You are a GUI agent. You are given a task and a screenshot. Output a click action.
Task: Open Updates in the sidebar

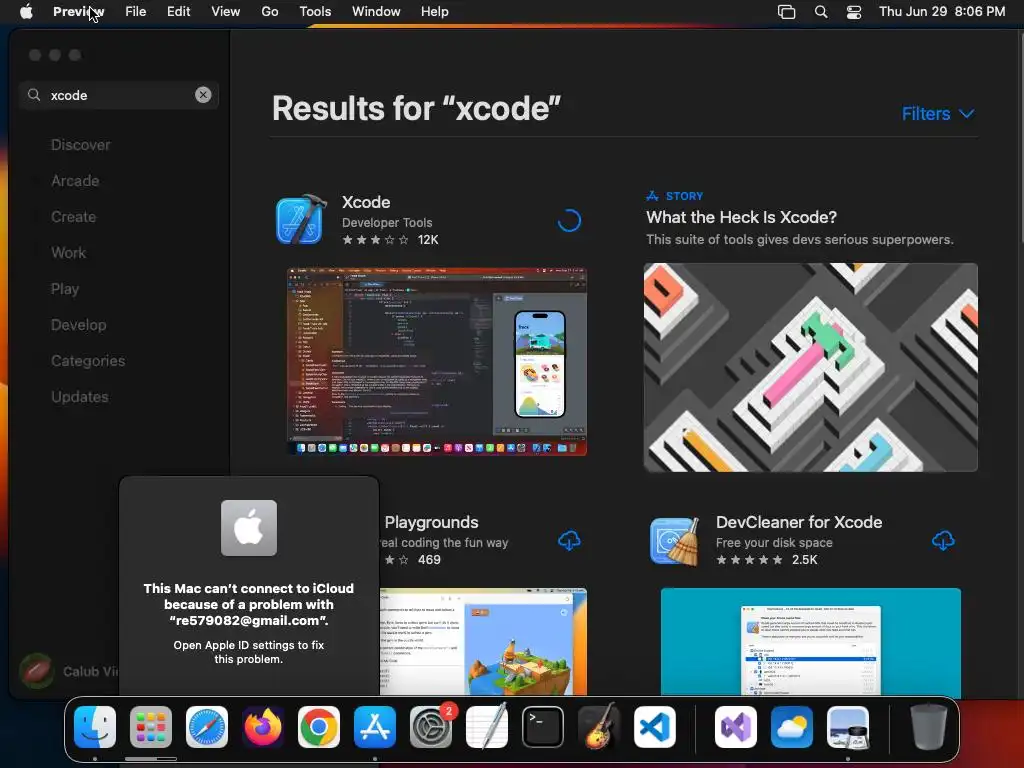(x=80, y=396)
